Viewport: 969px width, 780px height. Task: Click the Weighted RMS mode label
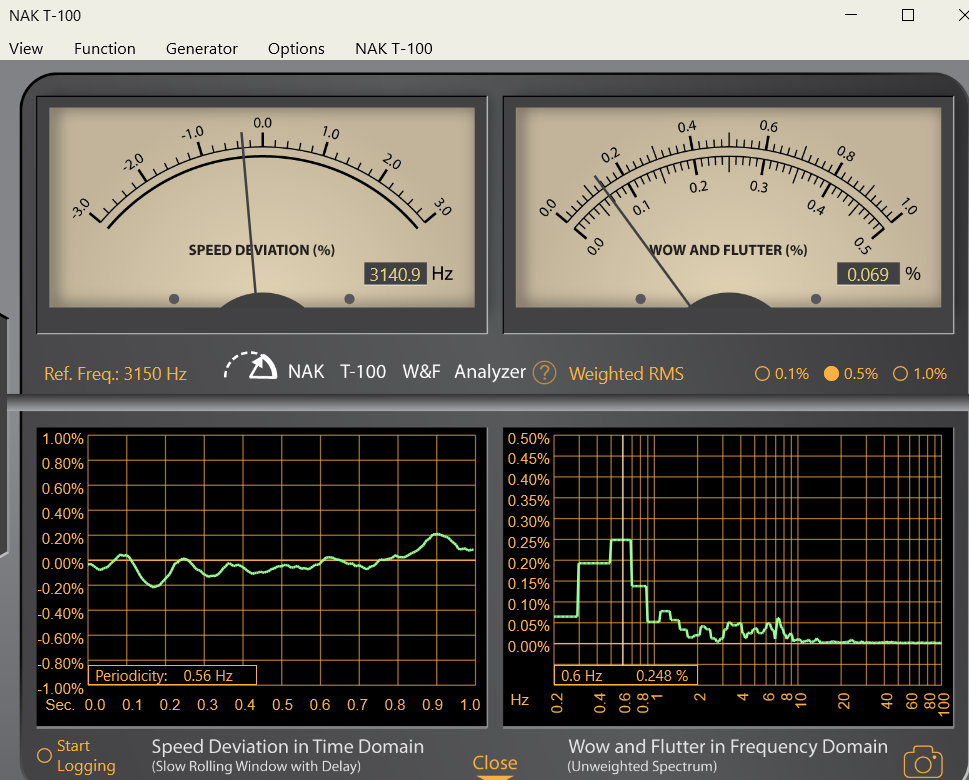click(626, 374)
